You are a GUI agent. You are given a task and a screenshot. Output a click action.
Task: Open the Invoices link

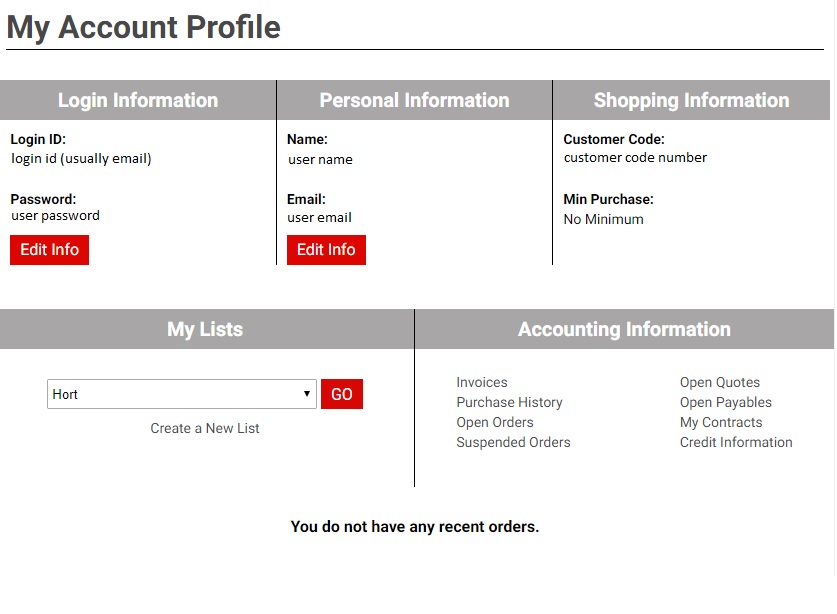[x=482, y=382]
